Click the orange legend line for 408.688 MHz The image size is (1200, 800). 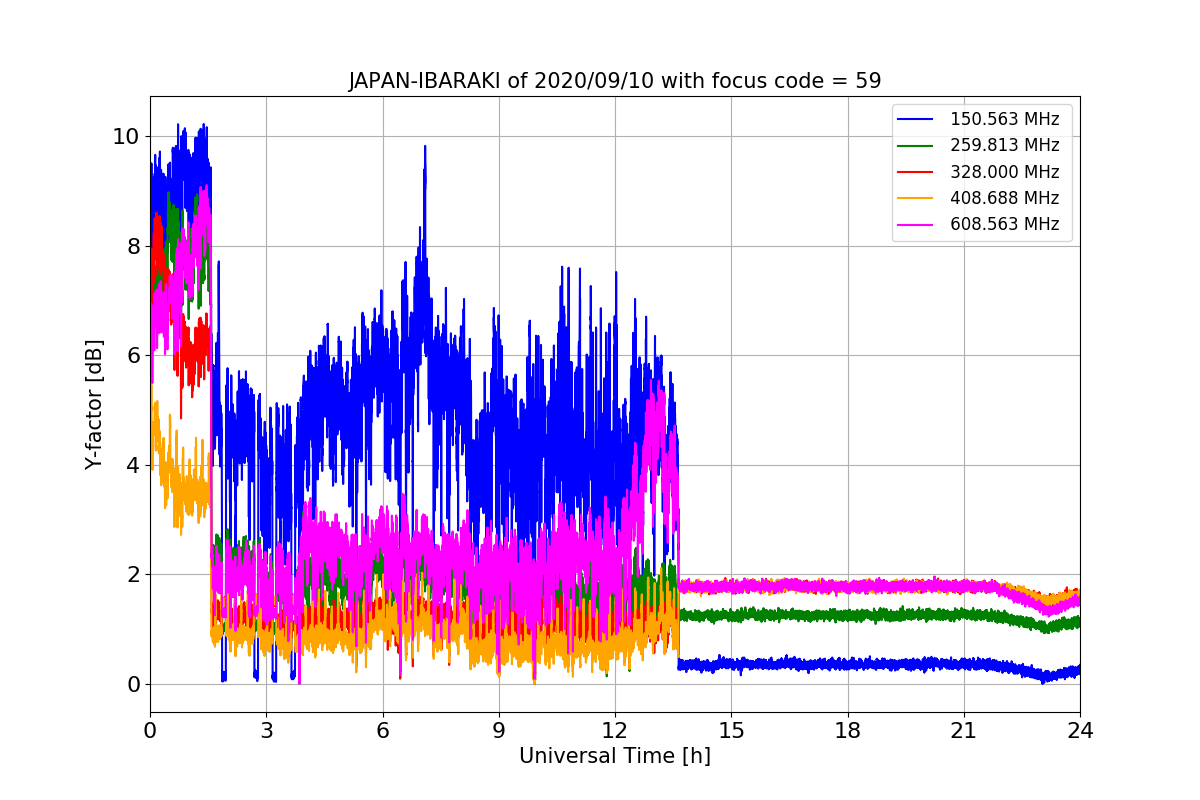915,198
